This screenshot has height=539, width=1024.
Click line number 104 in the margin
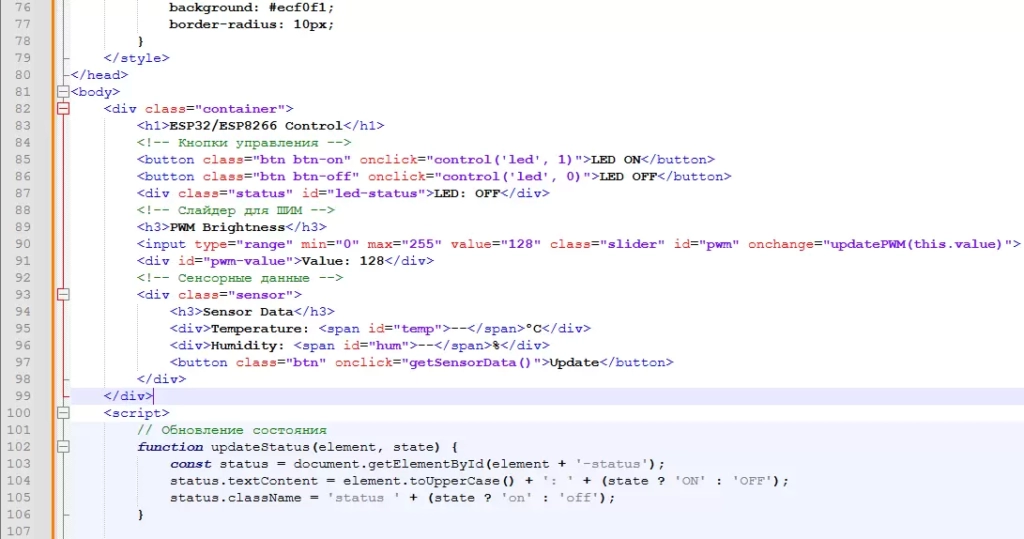pyautogui.click(x=19, y=481)
